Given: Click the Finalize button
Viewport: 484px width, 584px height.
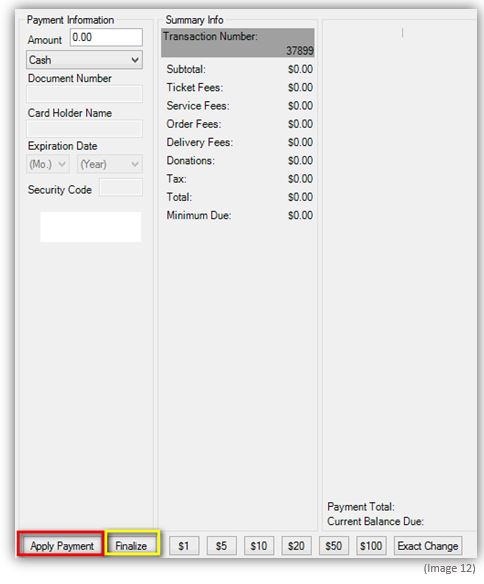Looking at the screenshot, I should (131, 546).
